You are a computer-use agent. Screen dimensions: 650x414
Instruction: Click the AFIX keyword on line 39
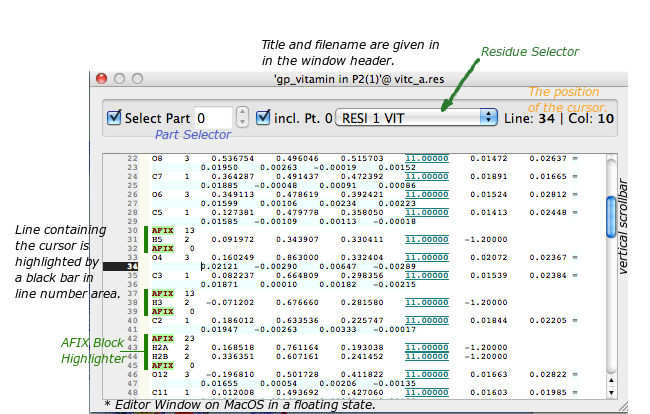coord(162,312)
